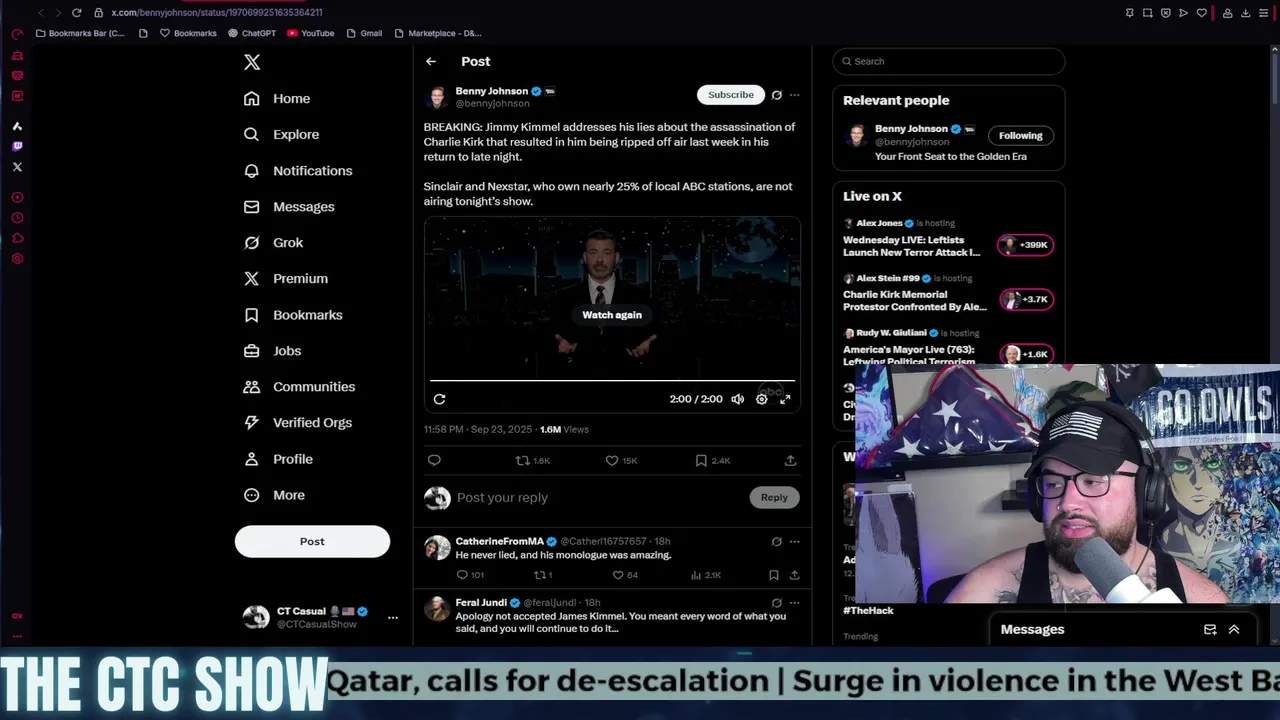Open the YouTube bookmark
The height and width of the screenshot is (720, 1280).
(310, 33)
